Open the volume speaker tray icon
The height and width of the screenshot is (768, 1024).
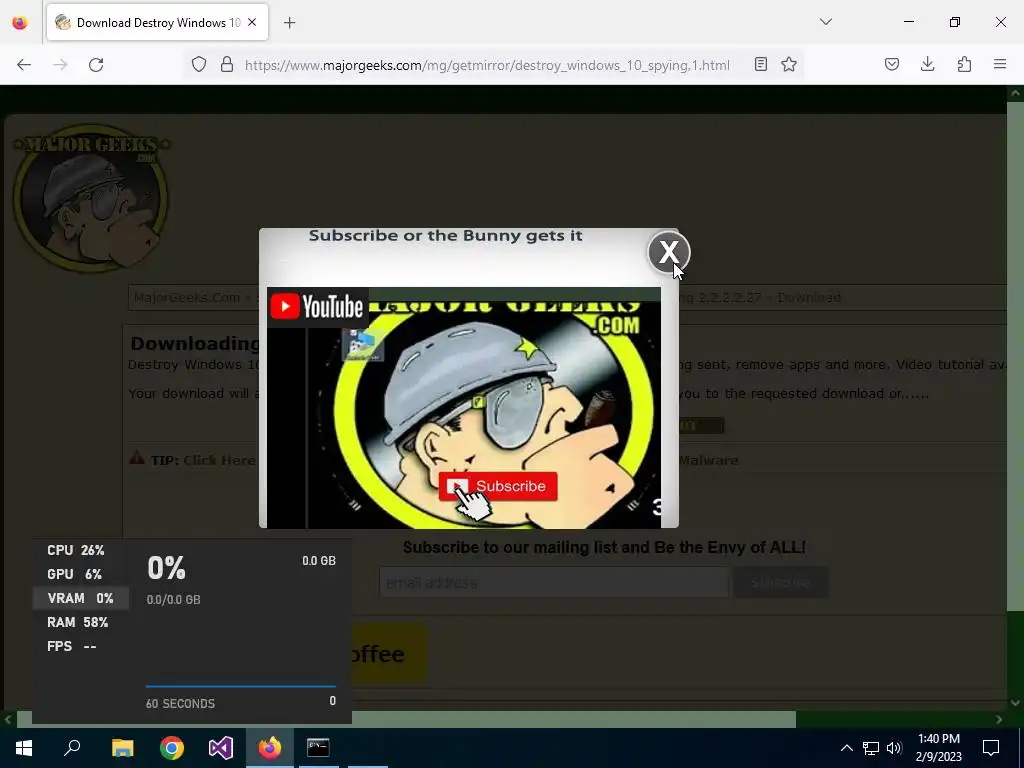(894, 748)
